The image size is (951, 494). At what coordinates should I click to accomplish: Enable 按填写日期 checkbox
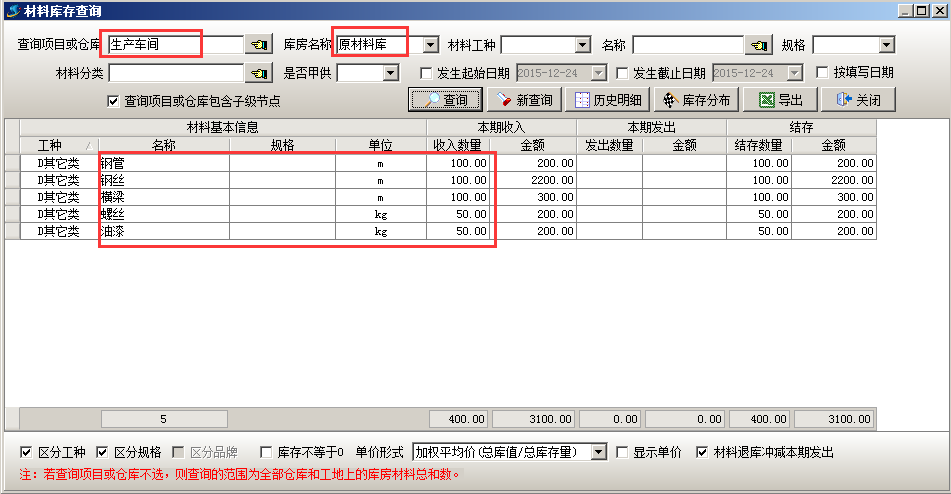[822, 73]
